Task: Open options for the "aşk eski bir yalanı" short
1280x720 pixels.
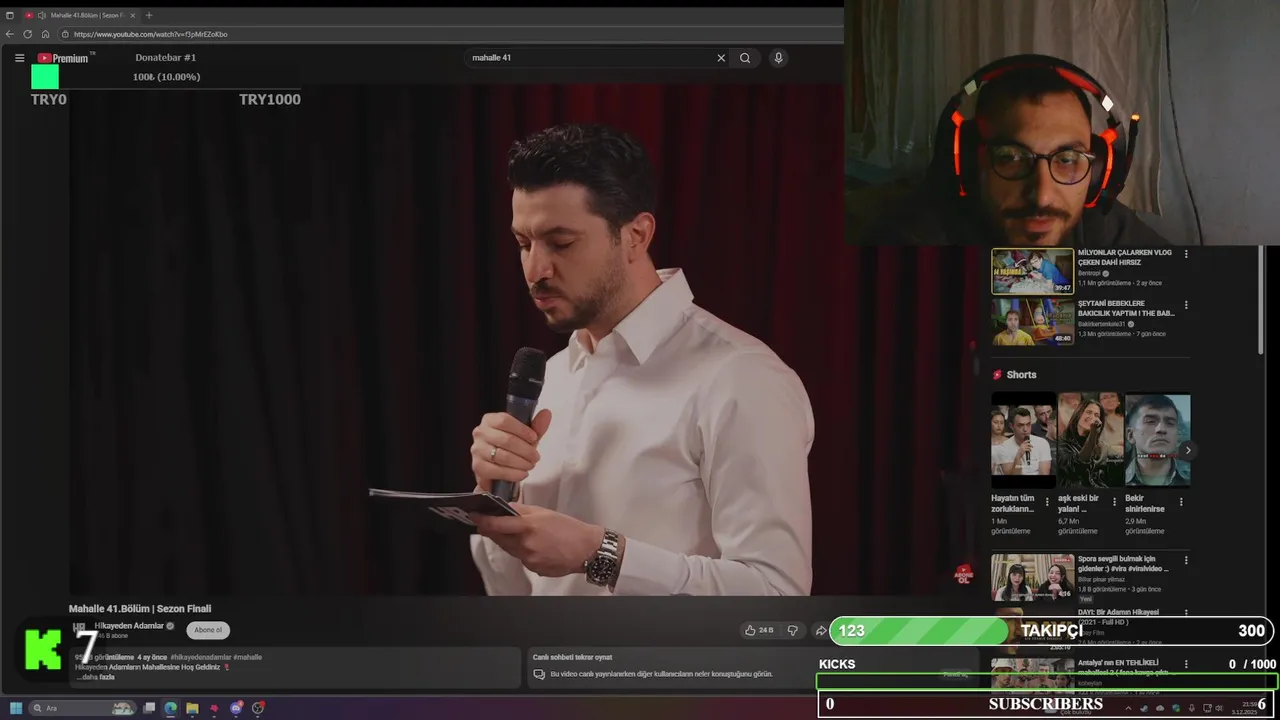Action: point(1114,502)
